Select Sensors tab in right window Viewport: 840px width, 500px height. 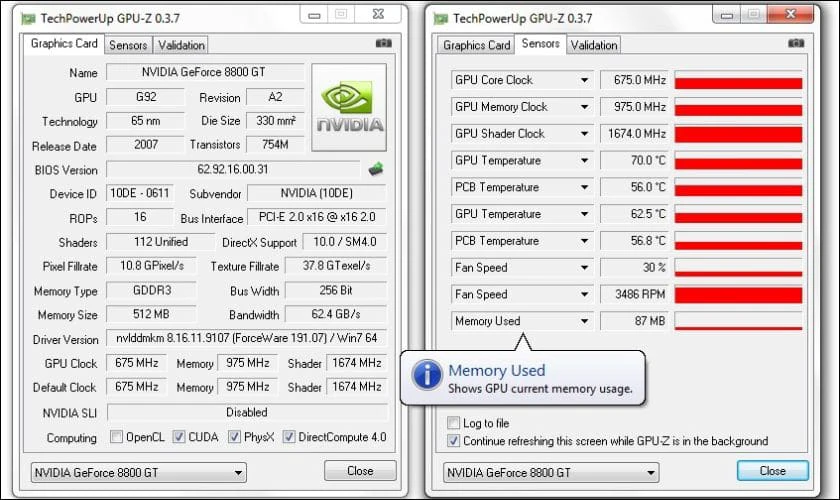pyautogui.click(x=541, y=43)
